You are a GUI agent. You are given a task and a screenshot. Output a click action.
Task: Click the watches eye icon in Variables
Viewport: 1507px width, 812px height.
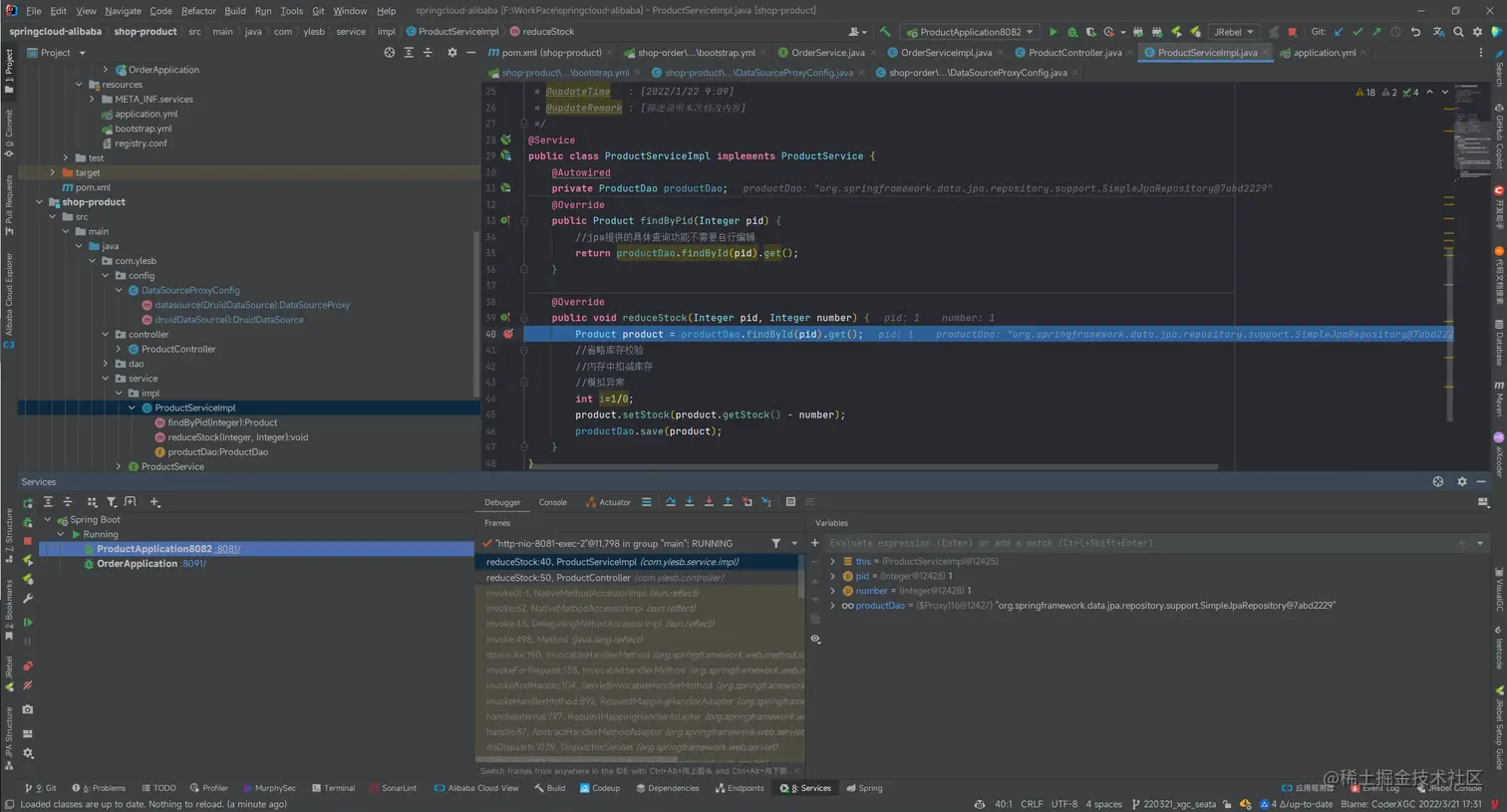(x=815, y=639)
